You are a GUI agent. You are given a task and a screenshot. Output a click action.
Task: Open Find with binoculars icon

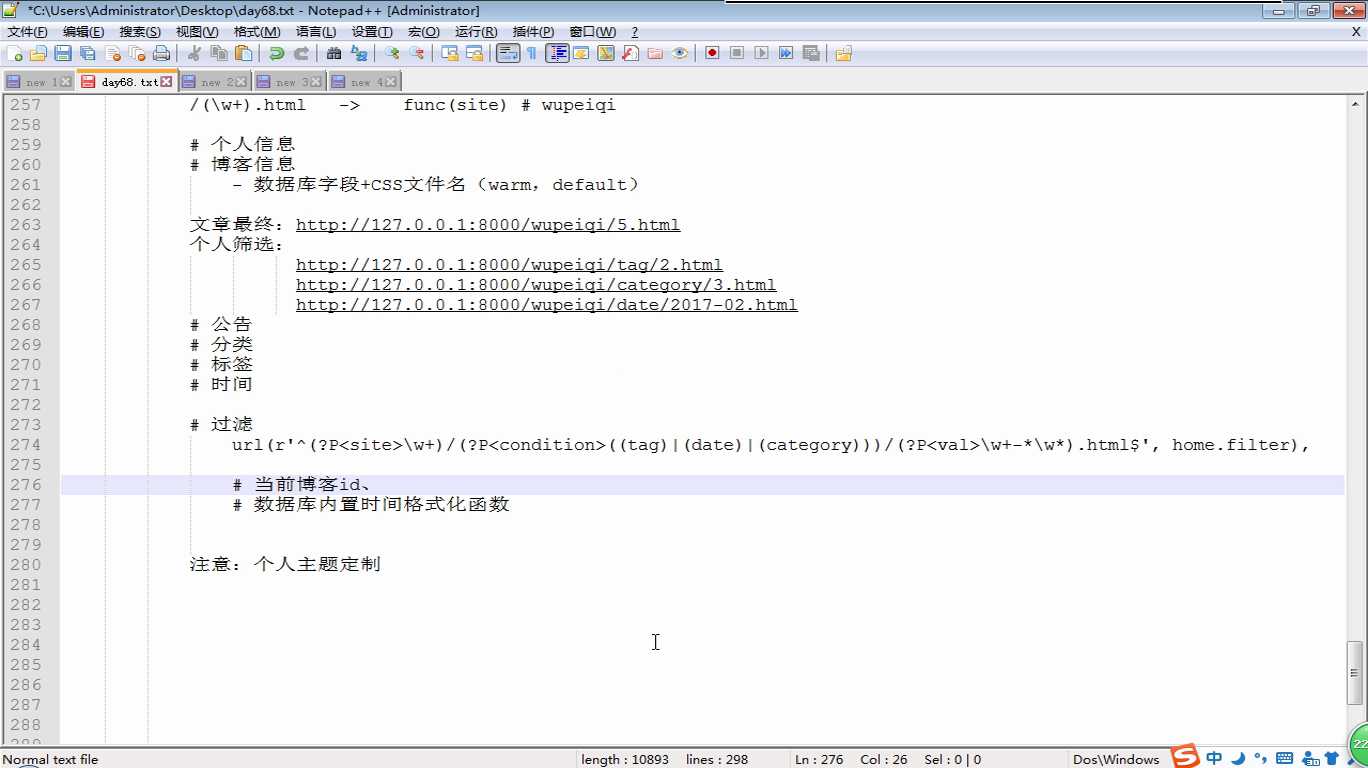pos(334,53)
